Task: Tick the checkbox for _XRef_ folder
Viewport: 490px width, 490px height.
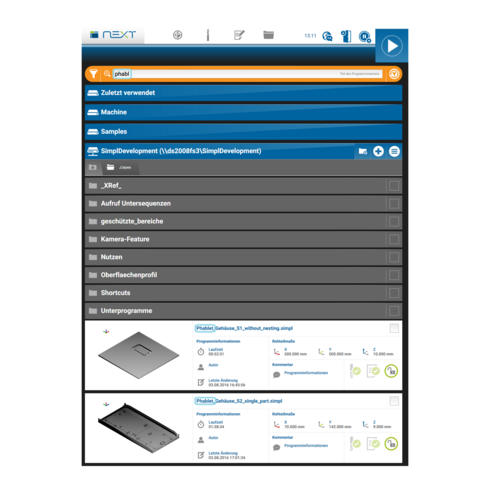Action: click(394, 186)
